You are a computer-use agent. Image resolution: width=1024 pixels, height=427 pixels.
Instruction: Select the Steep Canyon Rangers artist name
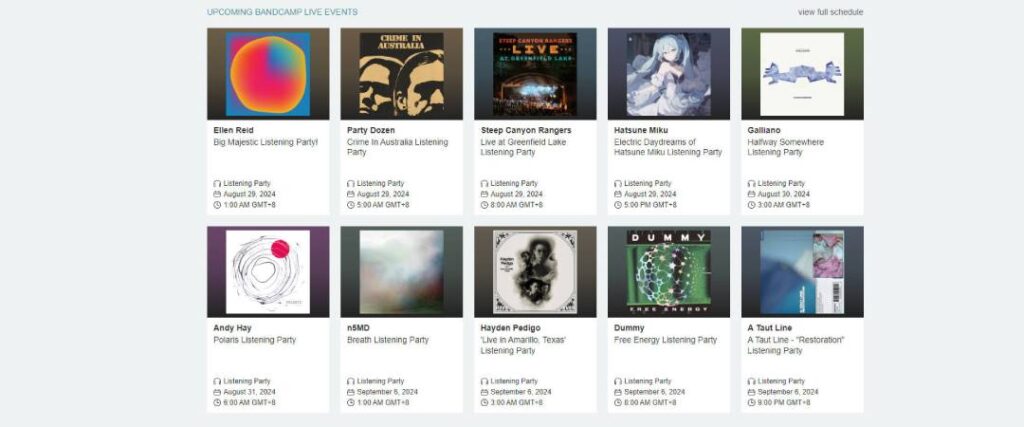[x=526, y=131]
